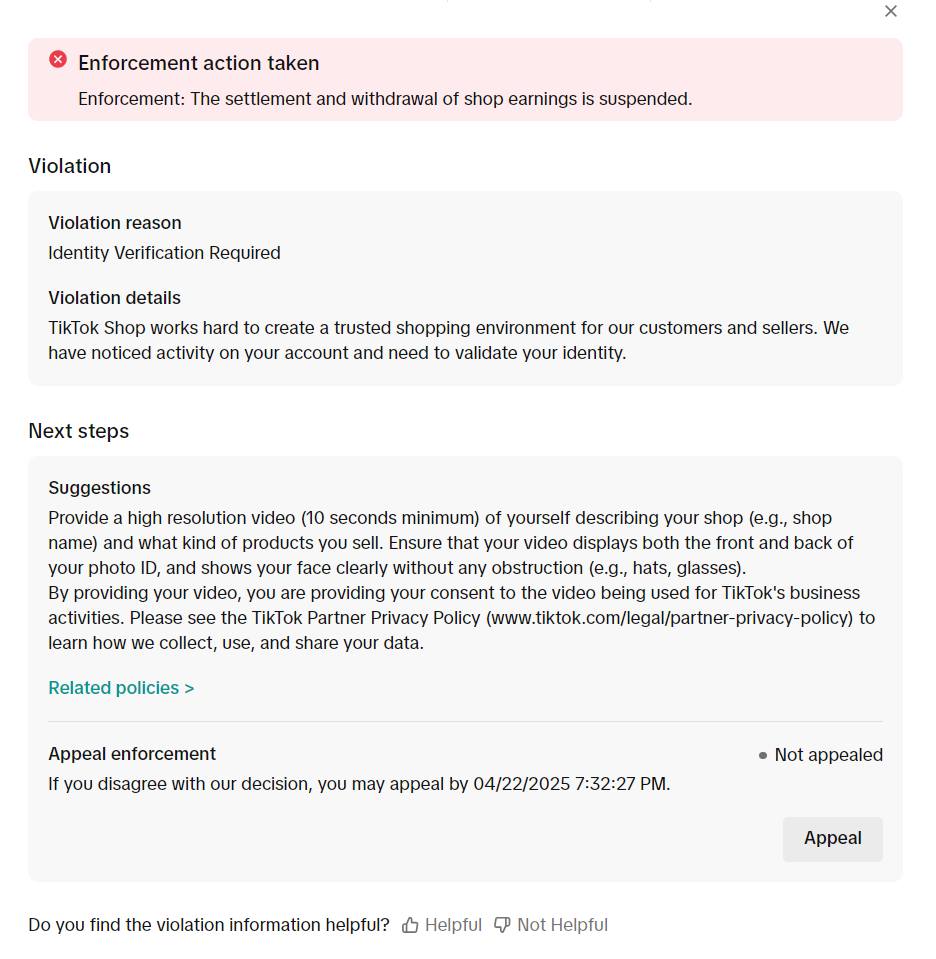This screenshot has height=959, width=936.
Task: Open the Related policies link
Action: coord(121,688)
